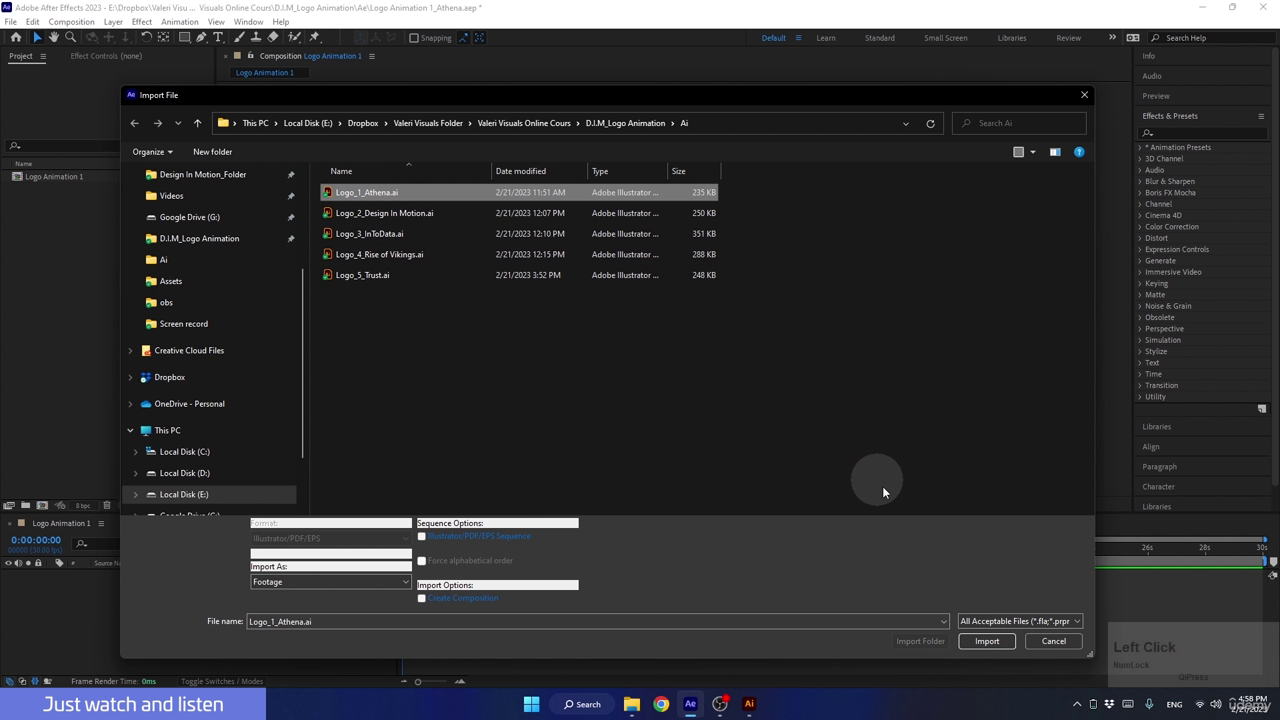The width and height of the screenshot is (1280, 720).
Task: Select the Zoom magnifier tool
Action: tap(71, 38)
